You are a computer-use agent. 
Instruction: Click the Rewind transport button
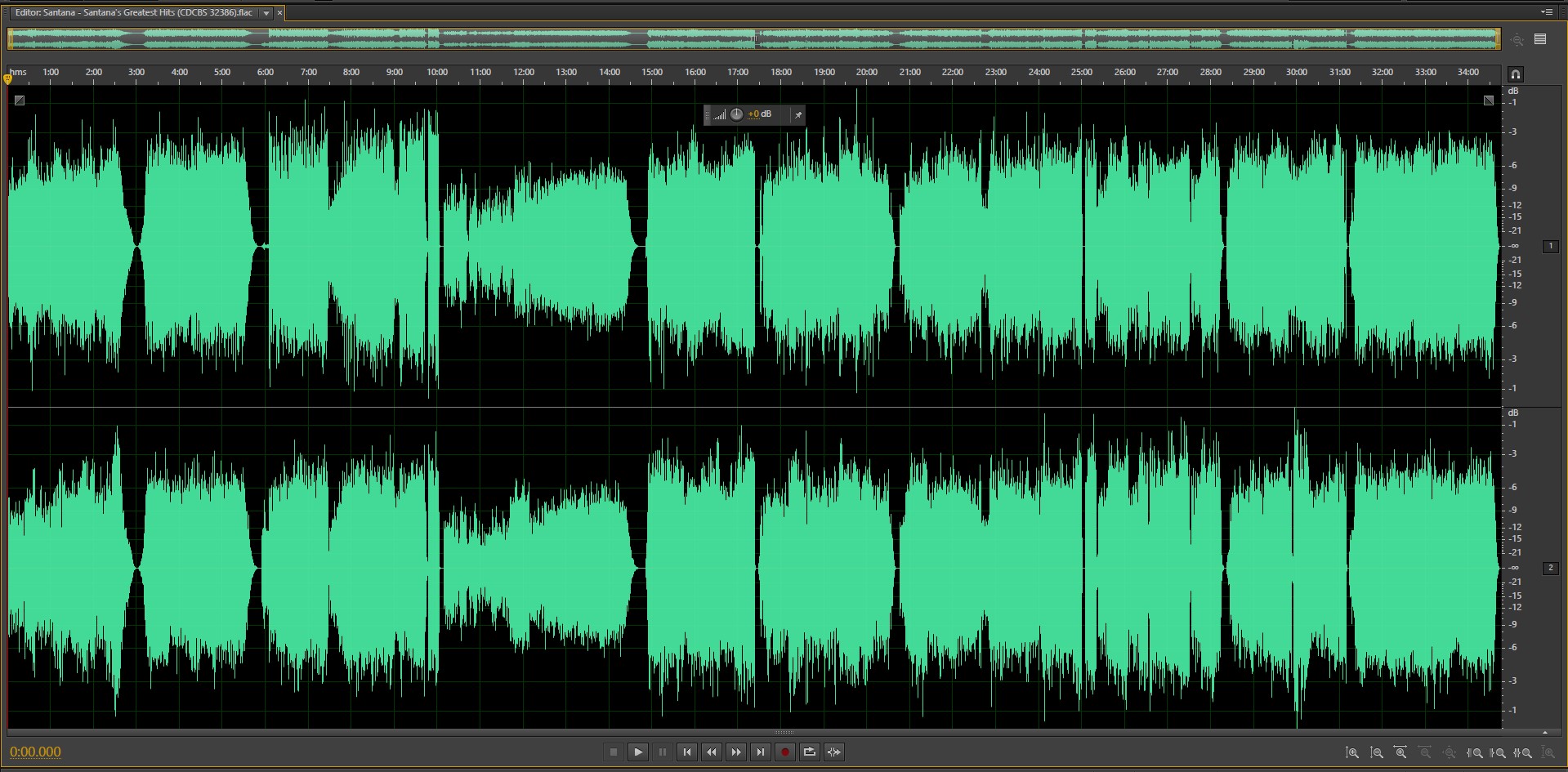coord(712,752)
